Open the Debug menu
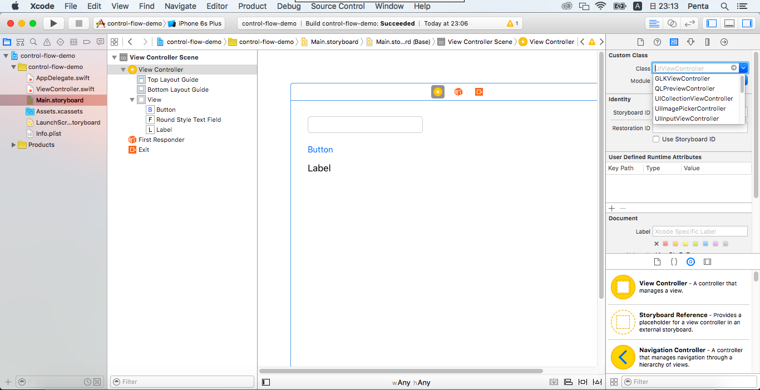 [x=289, y=6]
